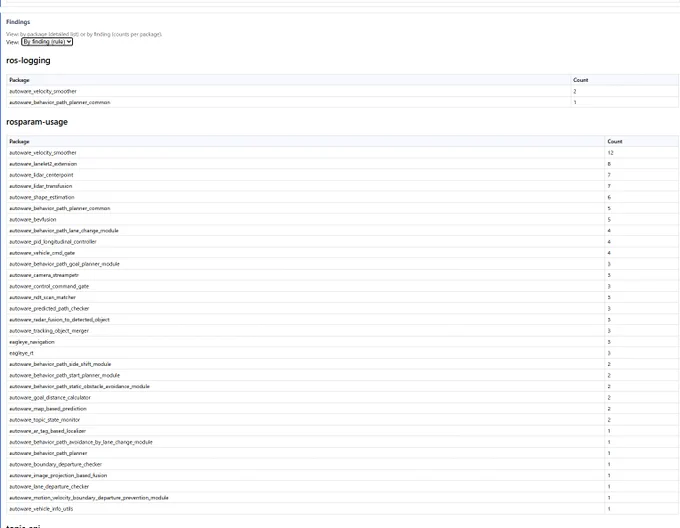Open the View 'By finding (rule)' dropdown

click(x=47, y=42)
